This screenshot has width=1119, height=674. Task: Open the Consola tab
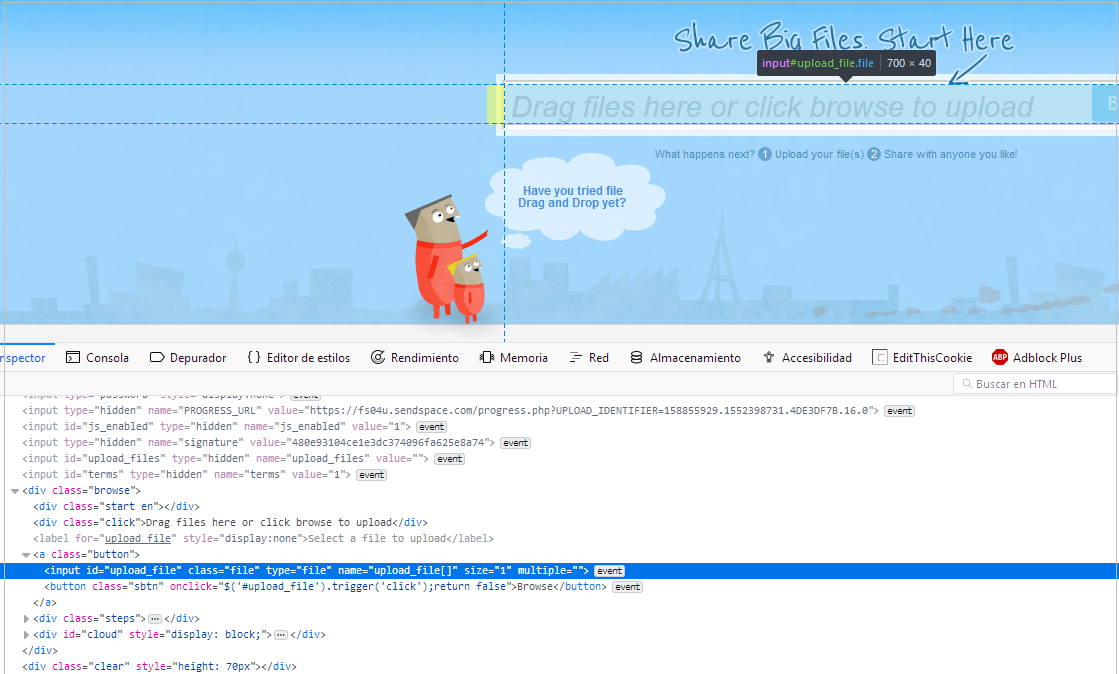97,358
